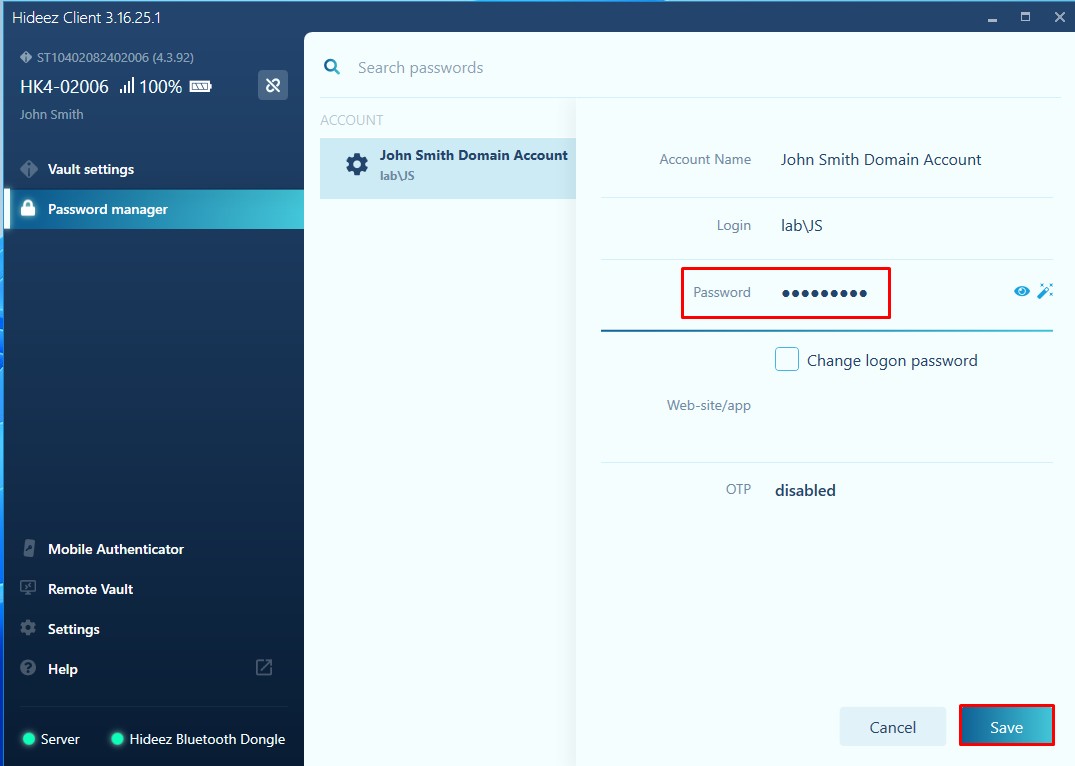
Task: Click the Server status indicator dot
Action: click(28, 739)
